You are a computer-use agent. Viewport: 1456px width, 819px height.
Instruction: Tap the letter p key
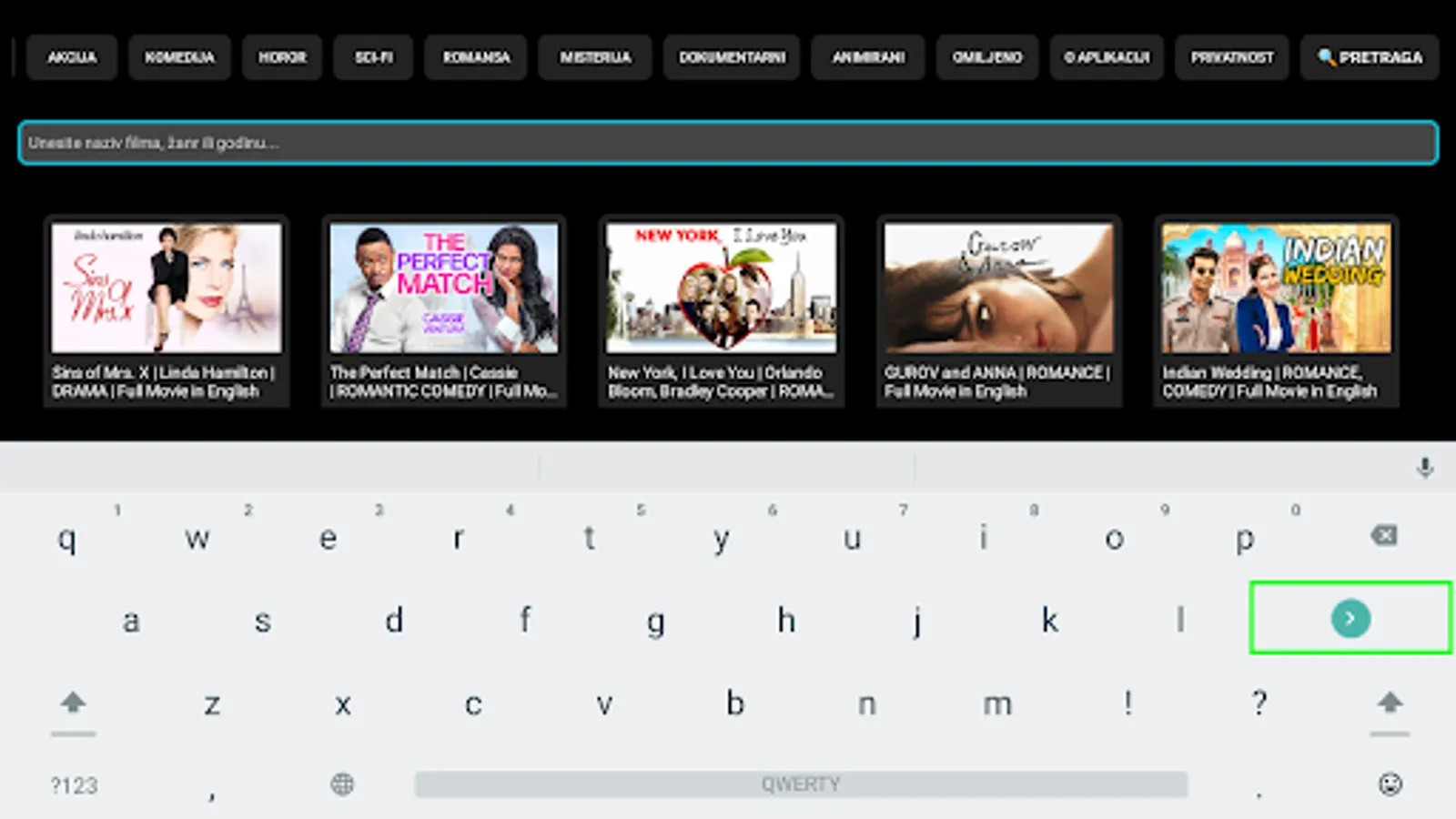(x=1245, y=541)
